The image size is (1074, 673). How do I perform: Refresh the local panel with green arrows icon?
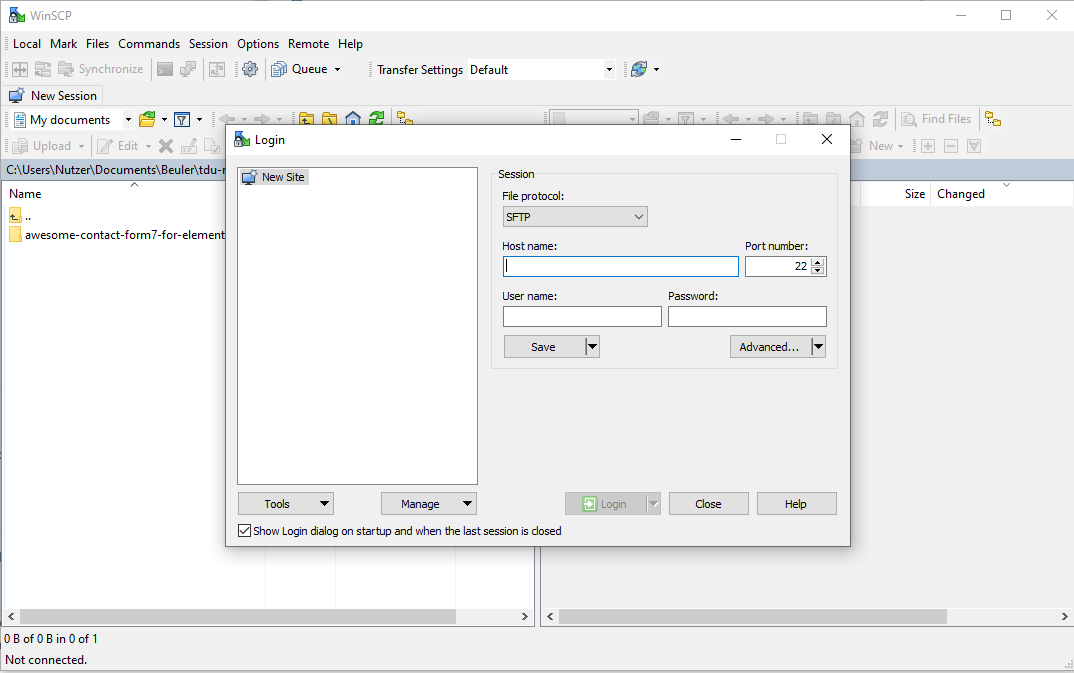coord(376,118)
